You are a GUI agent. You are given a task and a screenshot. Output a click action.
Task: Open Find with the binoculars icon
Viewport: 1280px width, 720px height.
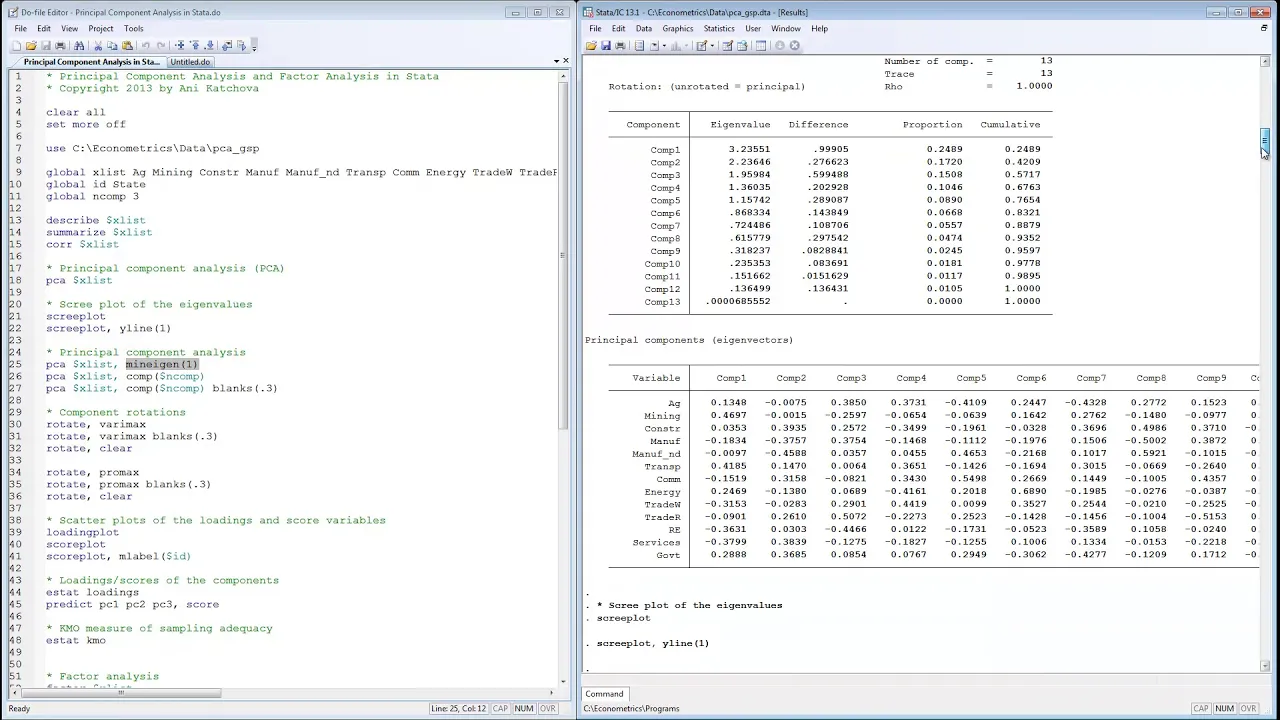[79, 46]
